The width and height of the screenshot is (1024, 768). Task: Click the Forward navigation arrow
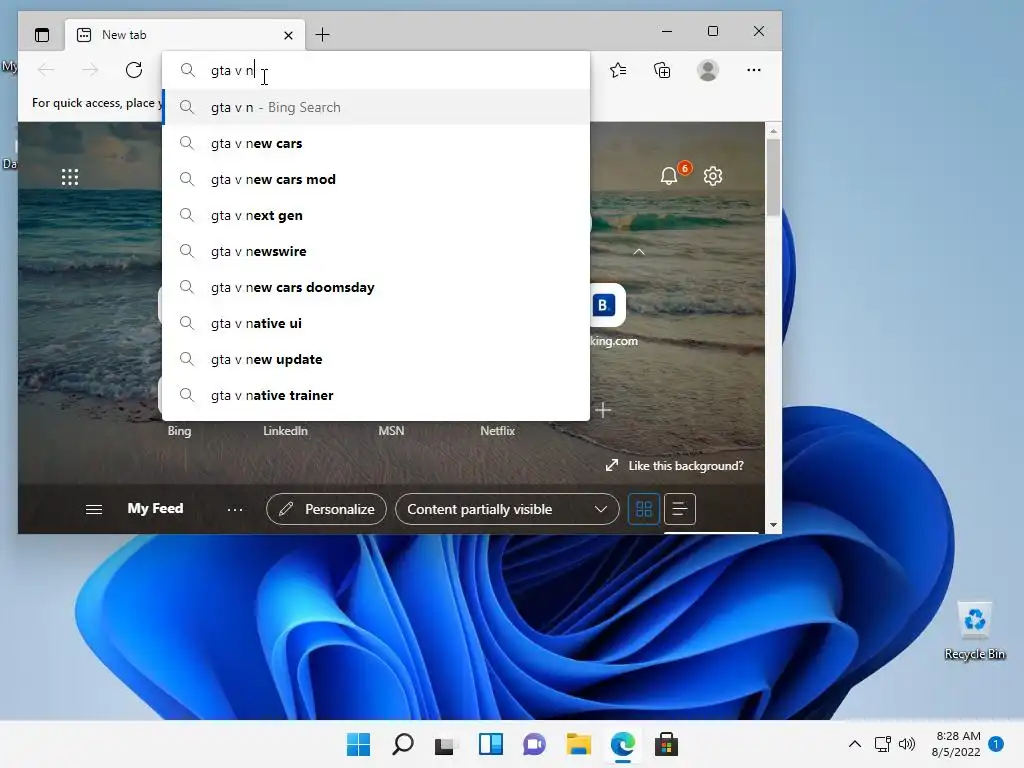click(x=90, y=70)
